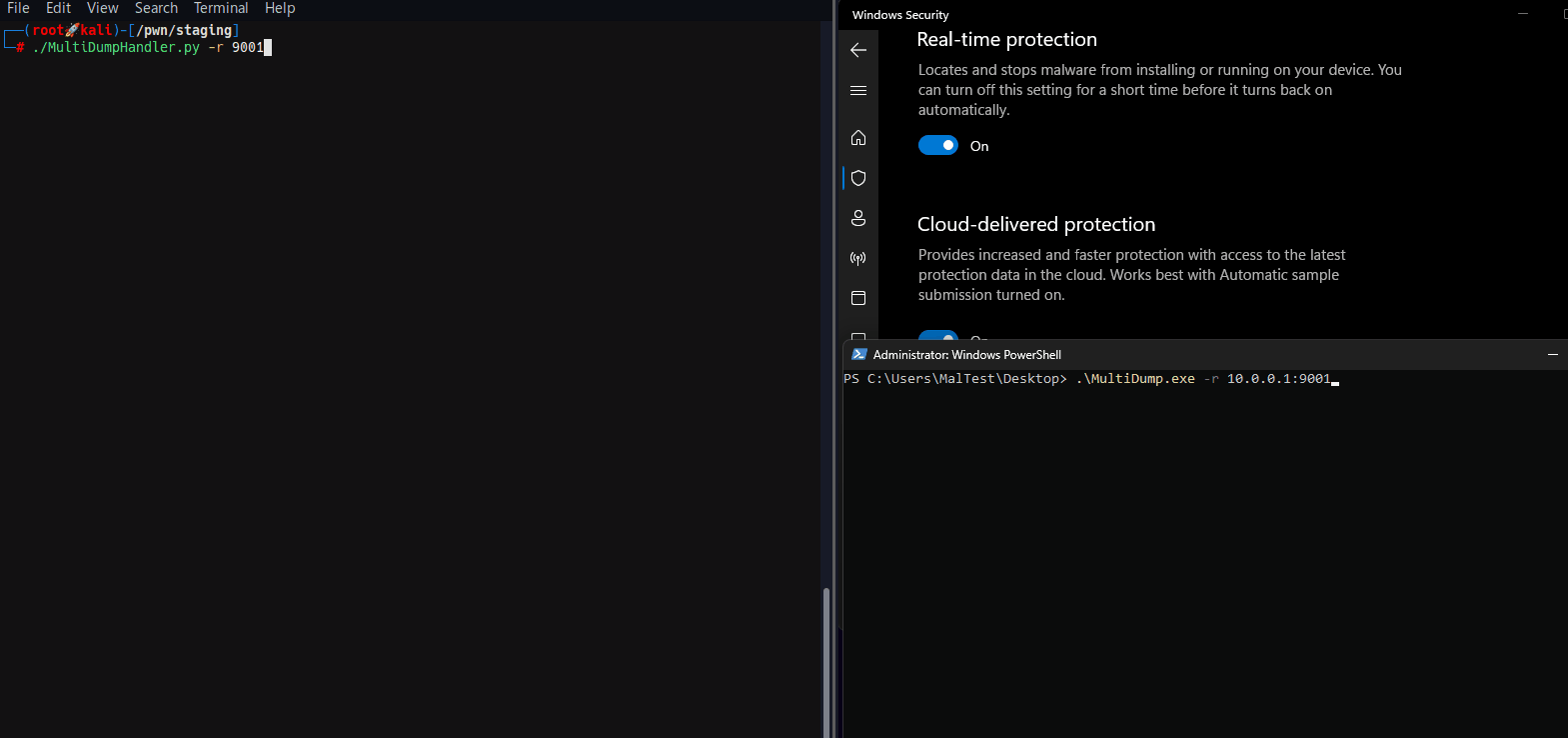Minimize the Administrator PowerShell window
The image size is (1568, 738).
(1553, 355)
